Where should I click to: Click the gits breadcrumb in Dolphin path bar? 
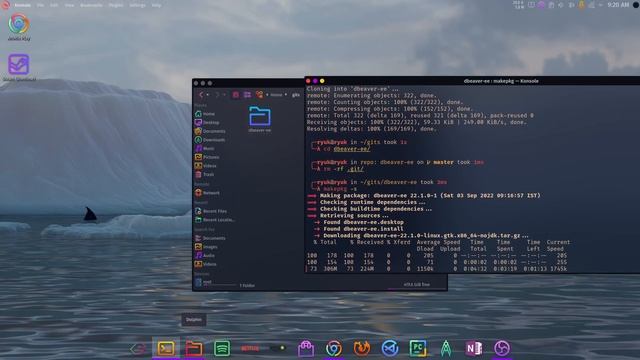click(x=296, y=95)
